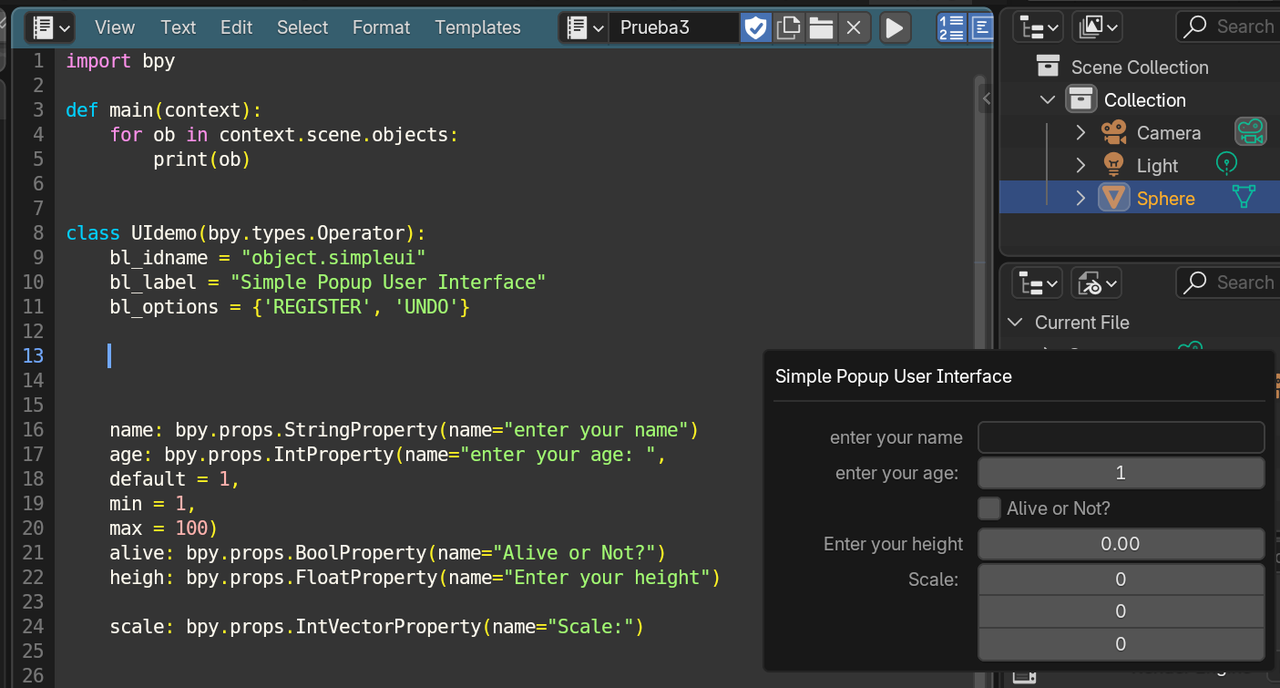Select Scene Collection in the Outliner
Screen dimensions: 1280x688
point(1139,67)
